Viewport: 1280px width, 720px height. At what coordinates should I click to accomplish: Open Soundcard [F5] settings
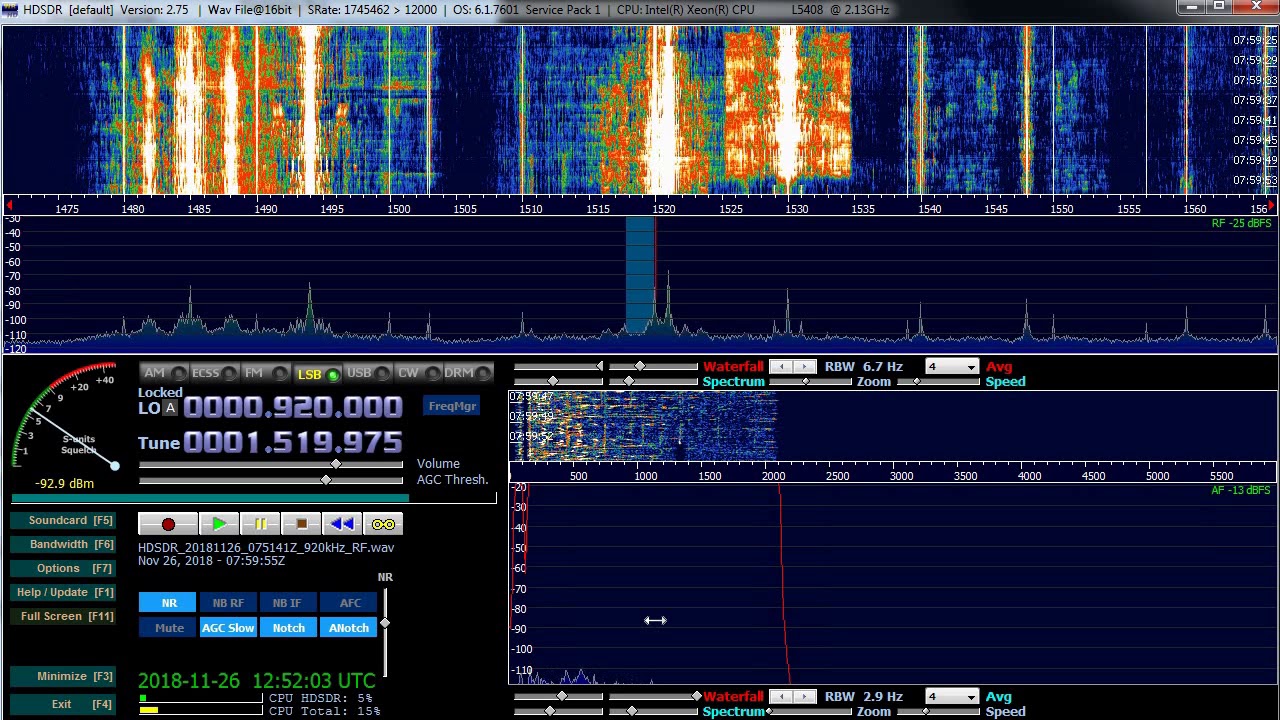(64, 520)
